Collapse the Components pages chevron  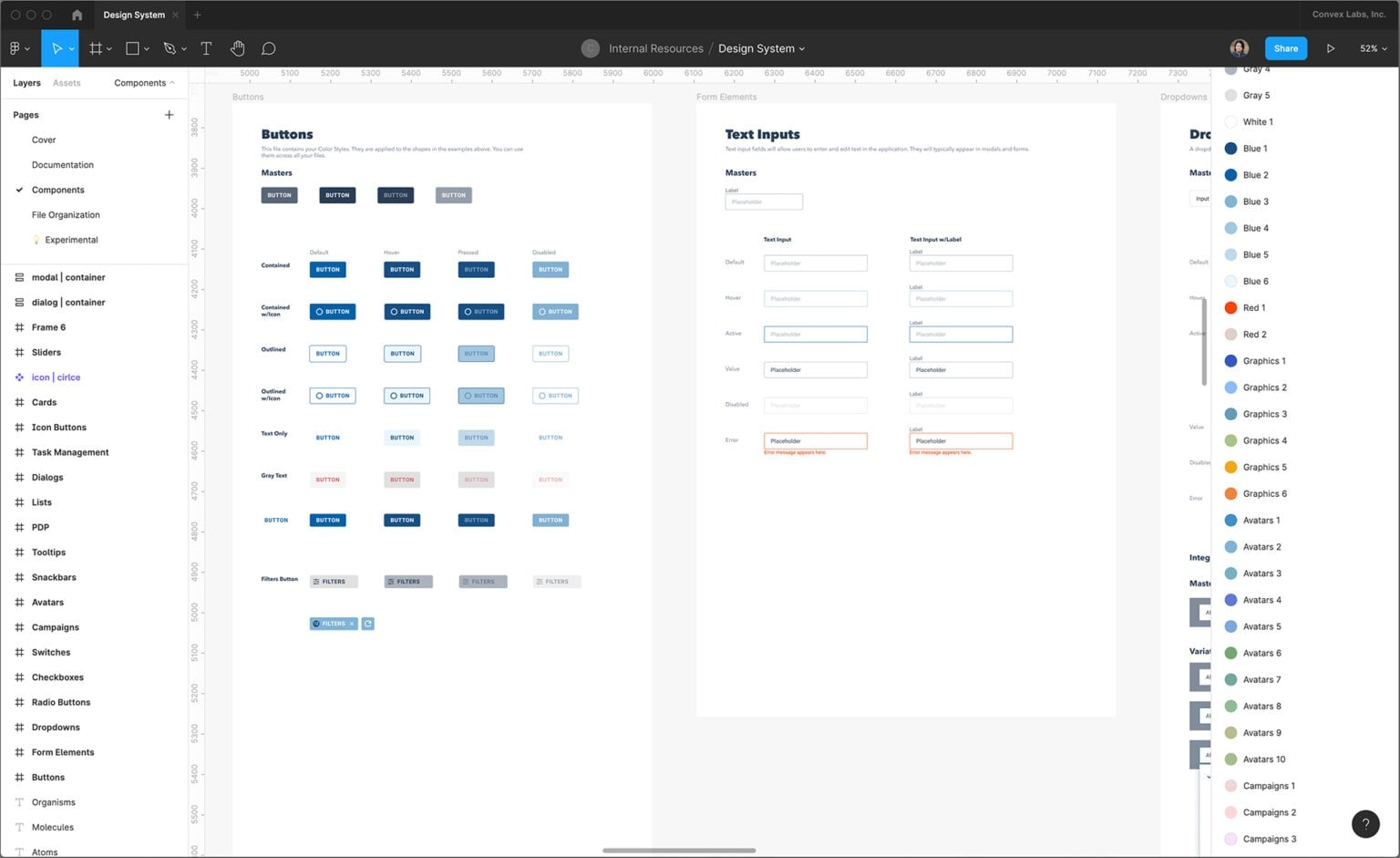pos(172,83)
